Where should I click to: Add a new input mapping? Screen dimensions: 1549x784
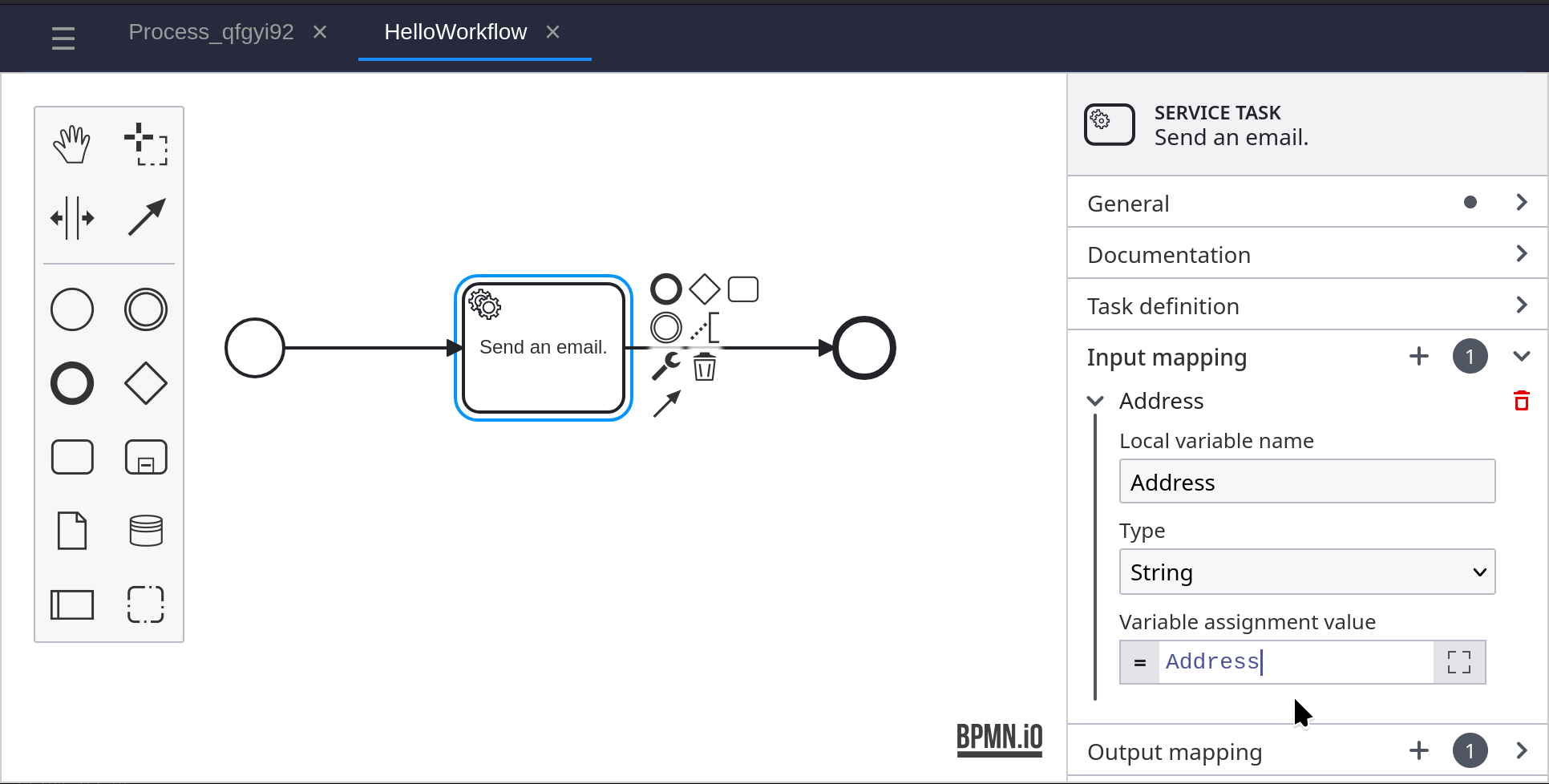pos(1418,357)
